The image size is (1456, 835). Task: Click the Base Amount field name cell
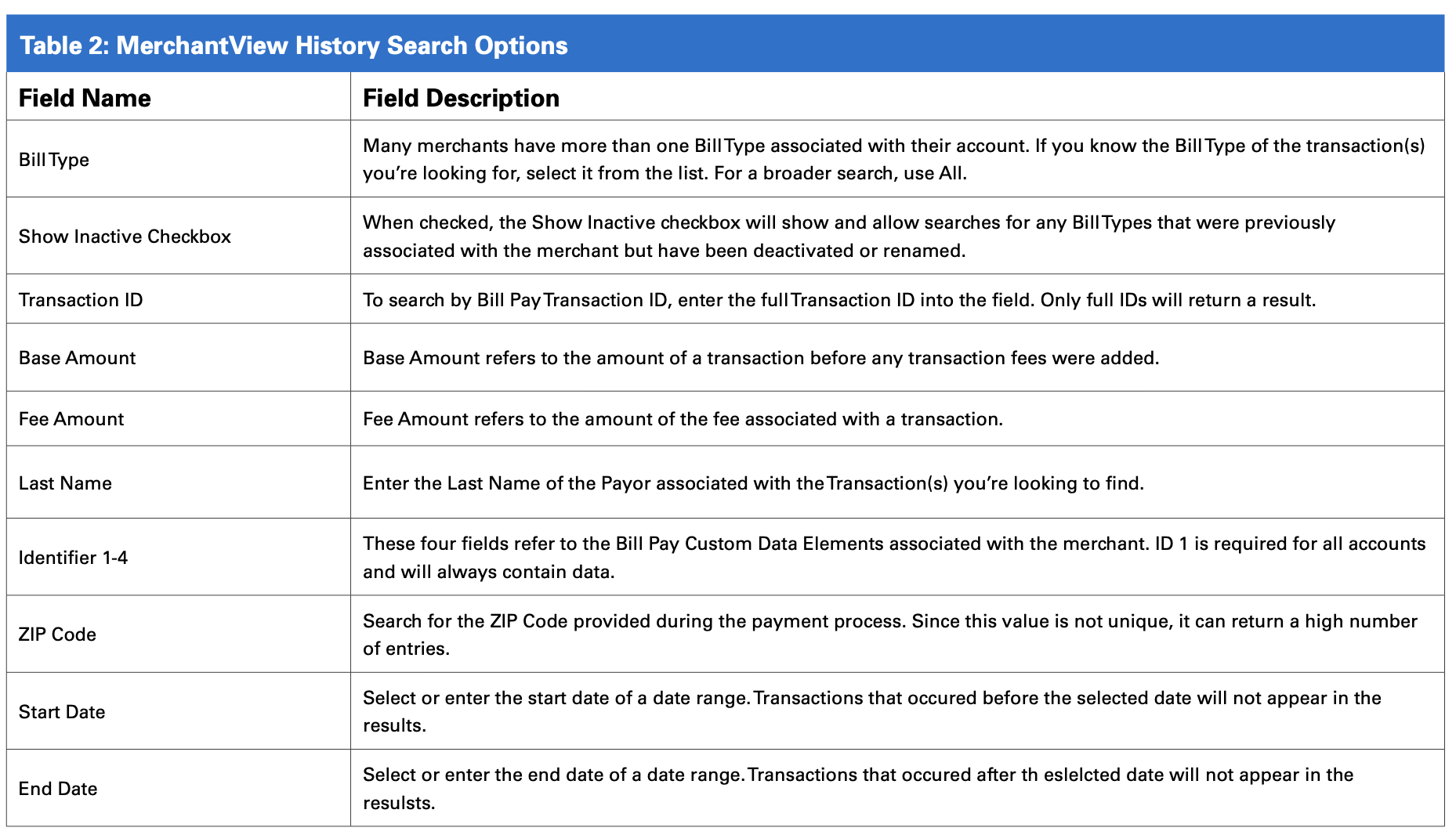pyautogui.click(x=77, y=358)
